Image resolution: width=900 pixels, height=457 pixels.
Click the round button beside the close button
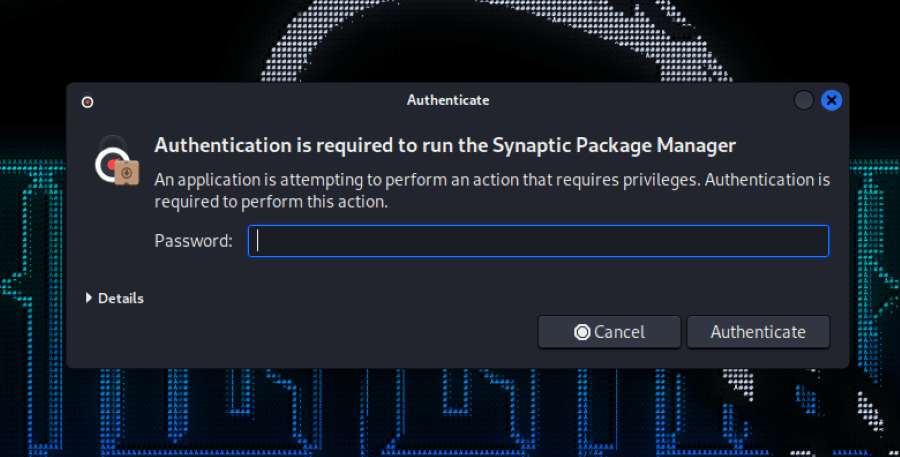coord(804,100)
